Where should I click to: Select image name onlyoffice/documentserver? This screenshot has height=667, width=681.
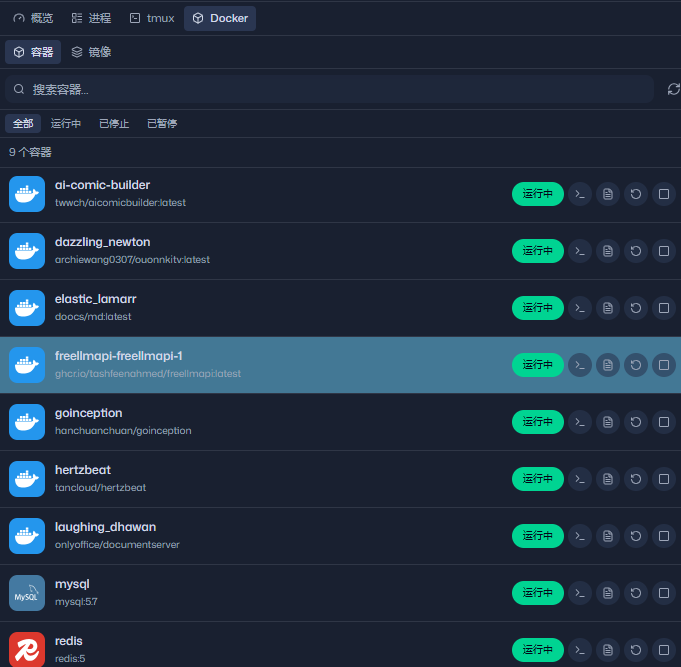coord(117,545)
